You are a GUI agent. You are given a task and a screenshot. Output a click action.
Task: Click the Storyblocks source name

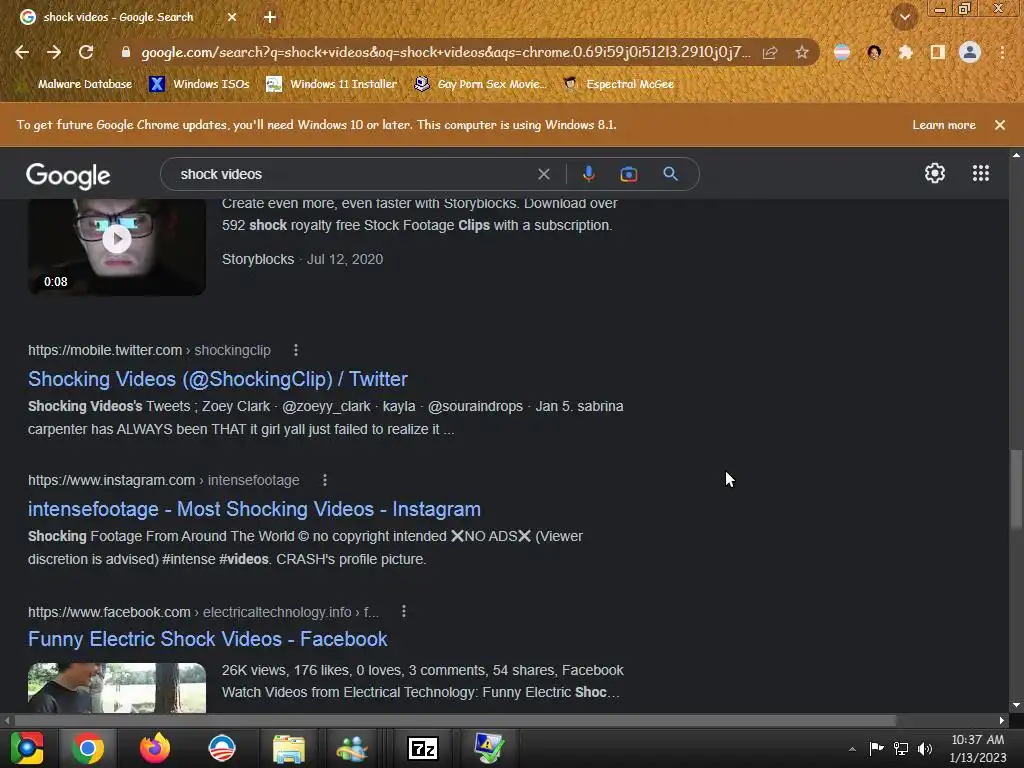tap(258, 259)
